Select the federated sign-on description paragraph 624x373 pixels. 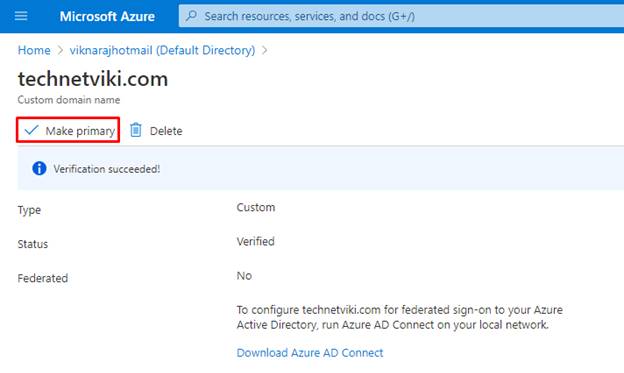click(x=400, y=317)
